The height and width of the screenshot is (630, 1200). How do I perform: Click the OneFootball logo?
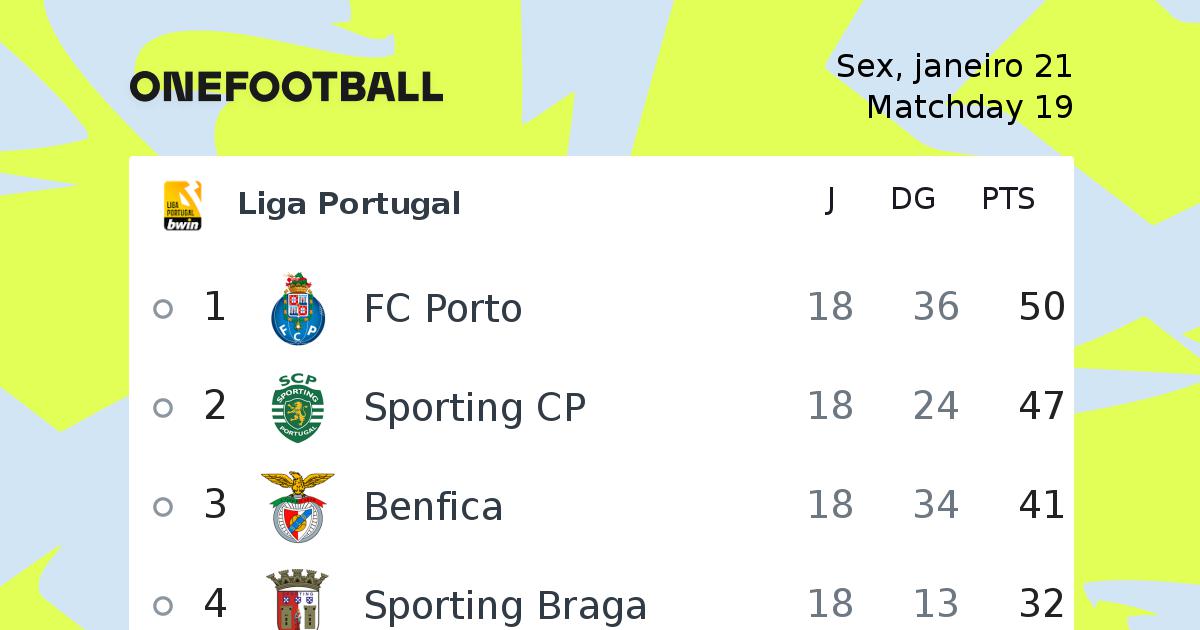[286, 87]
